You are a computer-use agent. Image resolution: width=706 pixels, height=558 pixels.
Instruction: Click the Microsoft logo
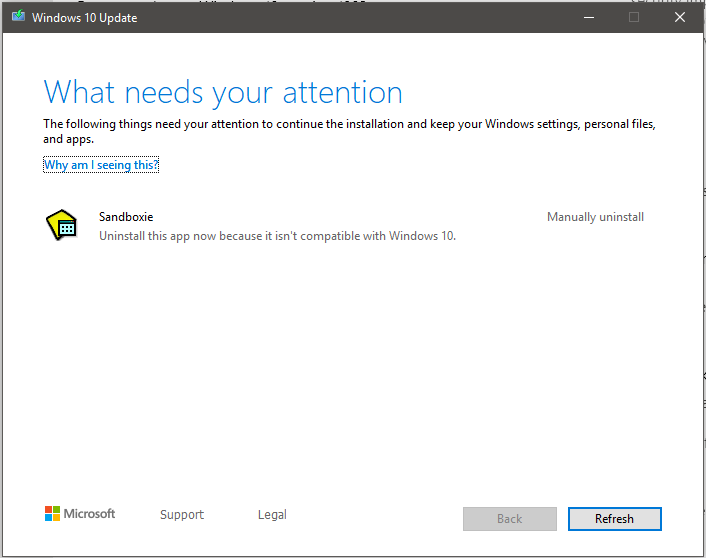80,513
